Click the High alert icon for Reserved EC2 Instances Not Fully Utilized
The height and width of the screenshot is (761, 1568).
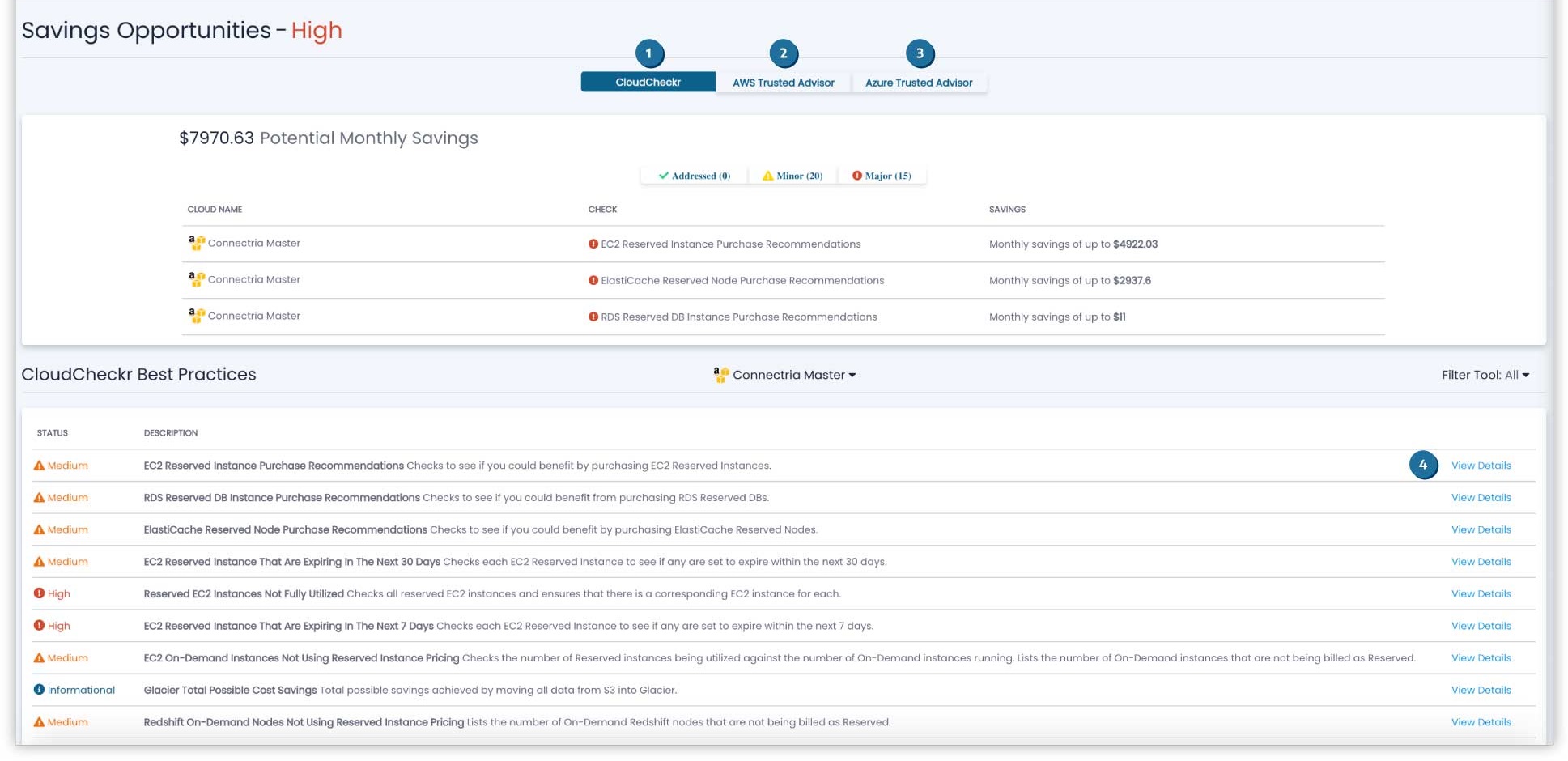click(x=39, y=593)
